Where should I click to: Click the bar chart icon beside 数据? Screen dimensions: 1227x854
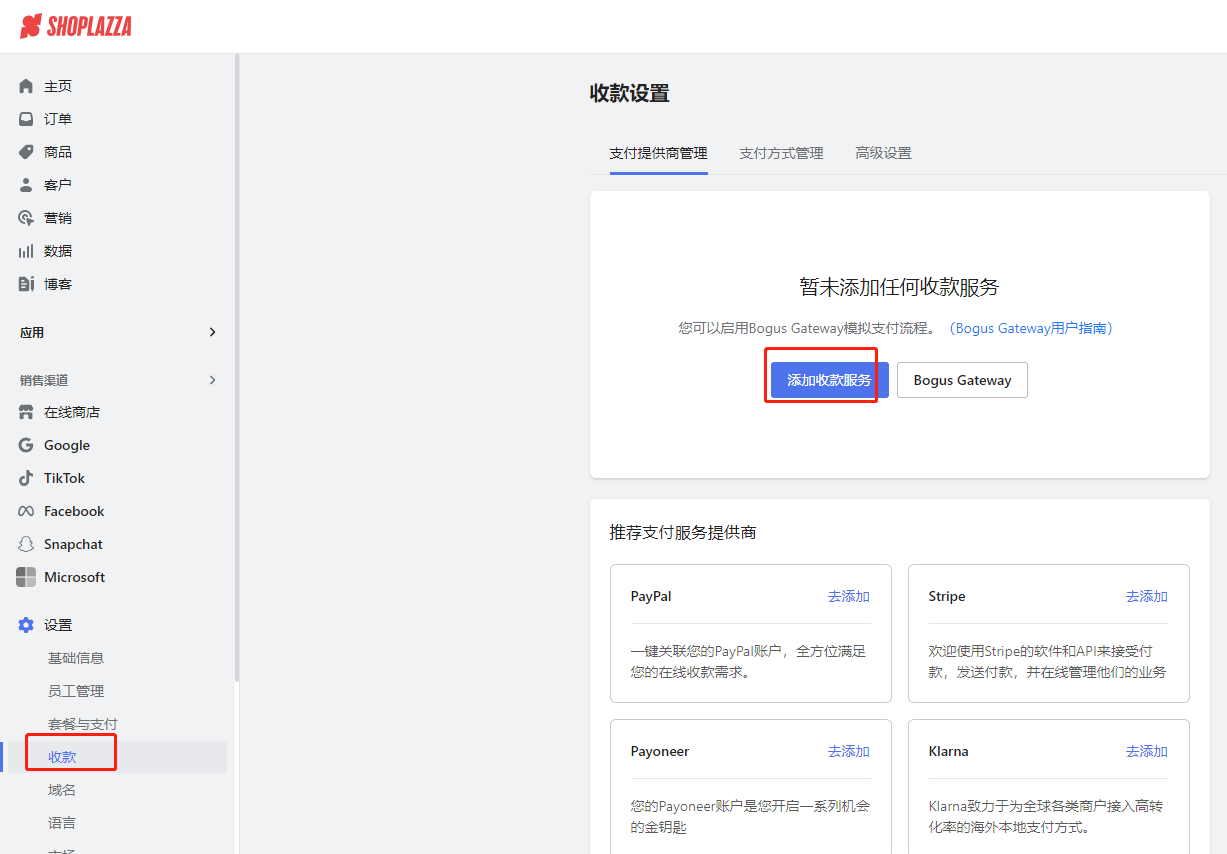[26, 251]
